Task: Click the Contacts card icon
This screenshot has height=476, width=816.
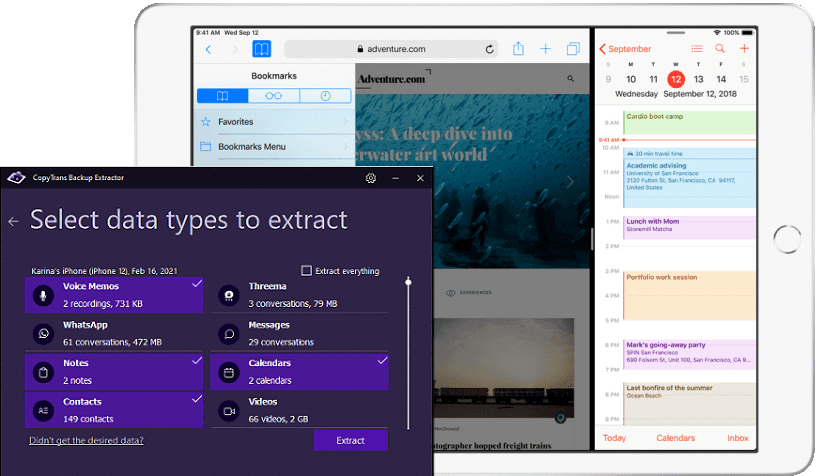Action: [x=43, y=410]
